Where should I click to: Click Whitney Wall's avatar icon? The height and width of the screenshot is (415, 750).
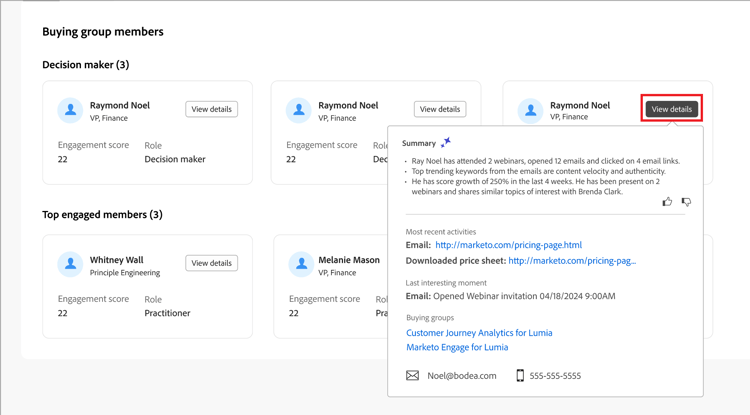pyautogui.click(x=70, y=264)
